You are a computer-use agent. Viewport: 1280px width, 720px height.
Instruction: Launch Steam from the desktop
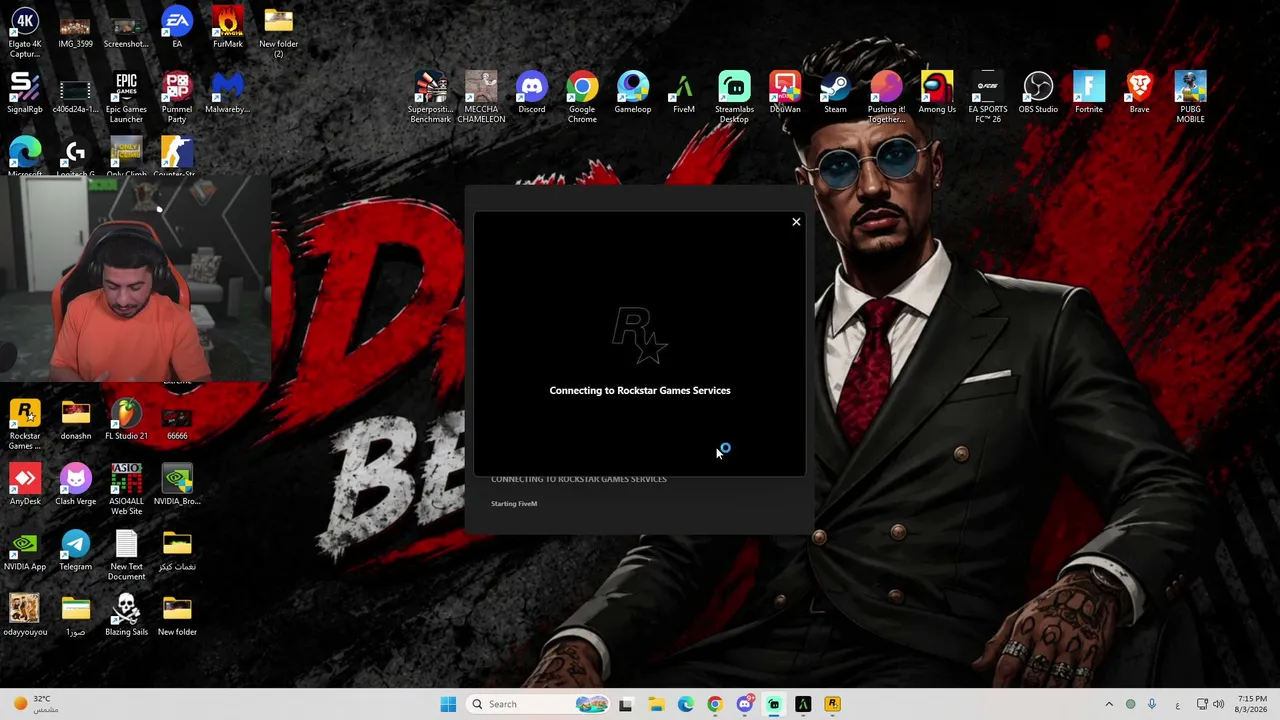click(835, 94)
